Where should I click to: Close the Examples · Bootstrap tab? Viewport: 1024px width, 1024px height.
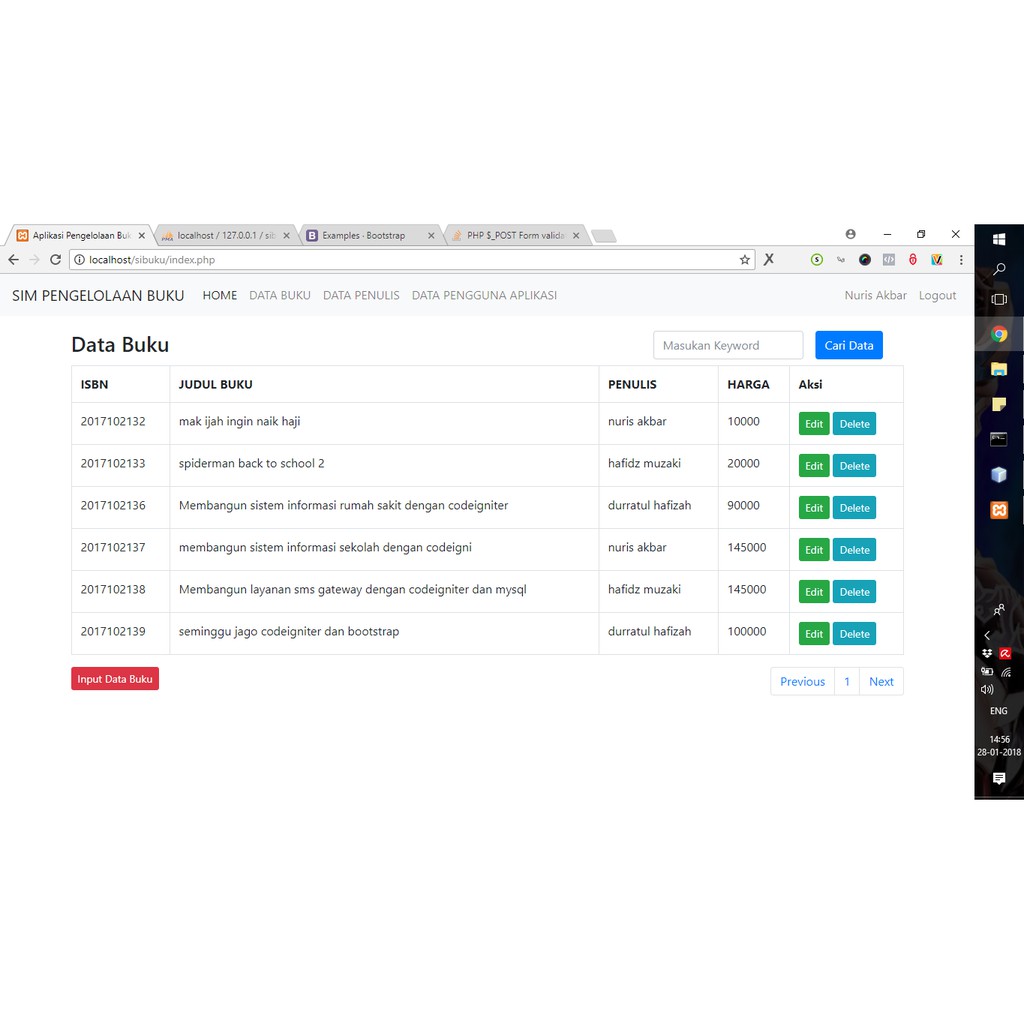coord(431,236)
